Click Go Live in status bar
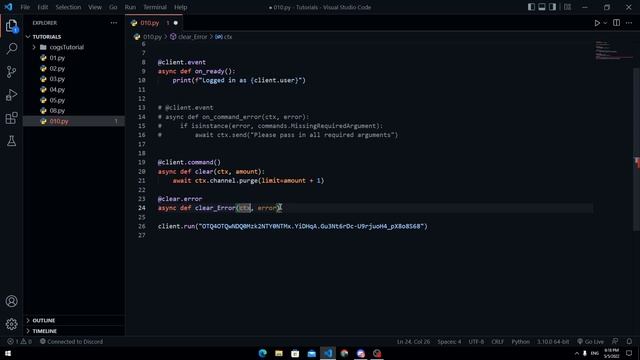 (x=590, y=342)
